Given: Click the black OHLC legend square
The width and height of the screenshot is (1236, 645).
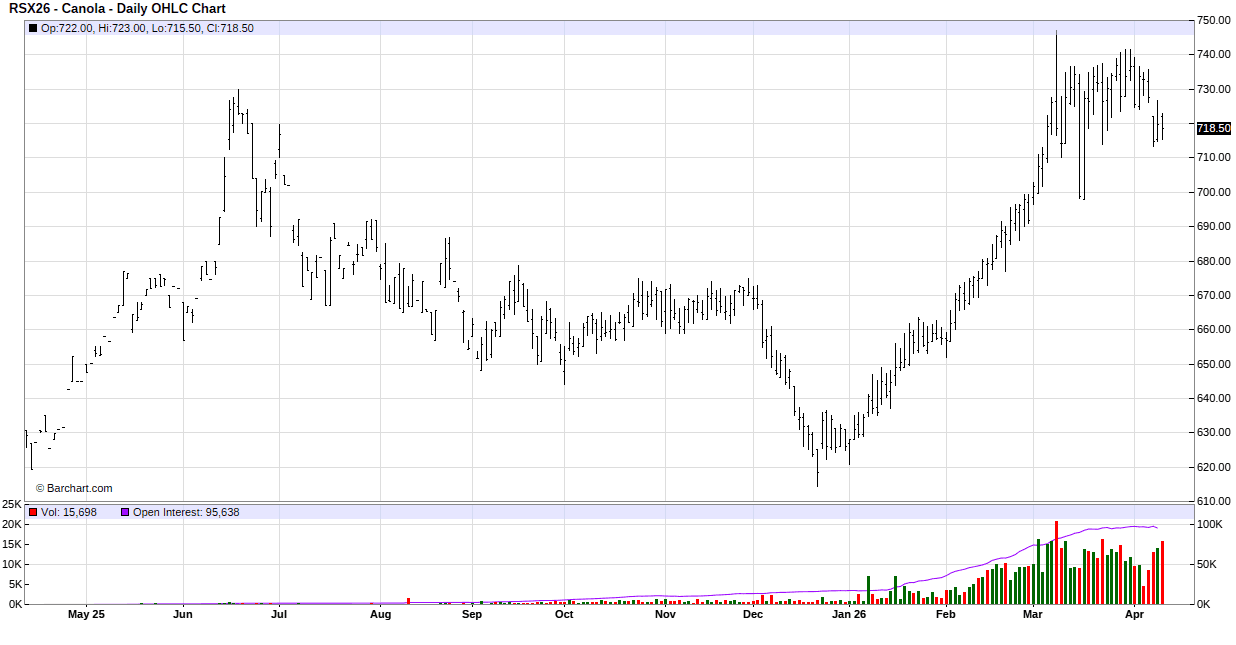Looking at the screenshot, I should (x=32, y=28).
